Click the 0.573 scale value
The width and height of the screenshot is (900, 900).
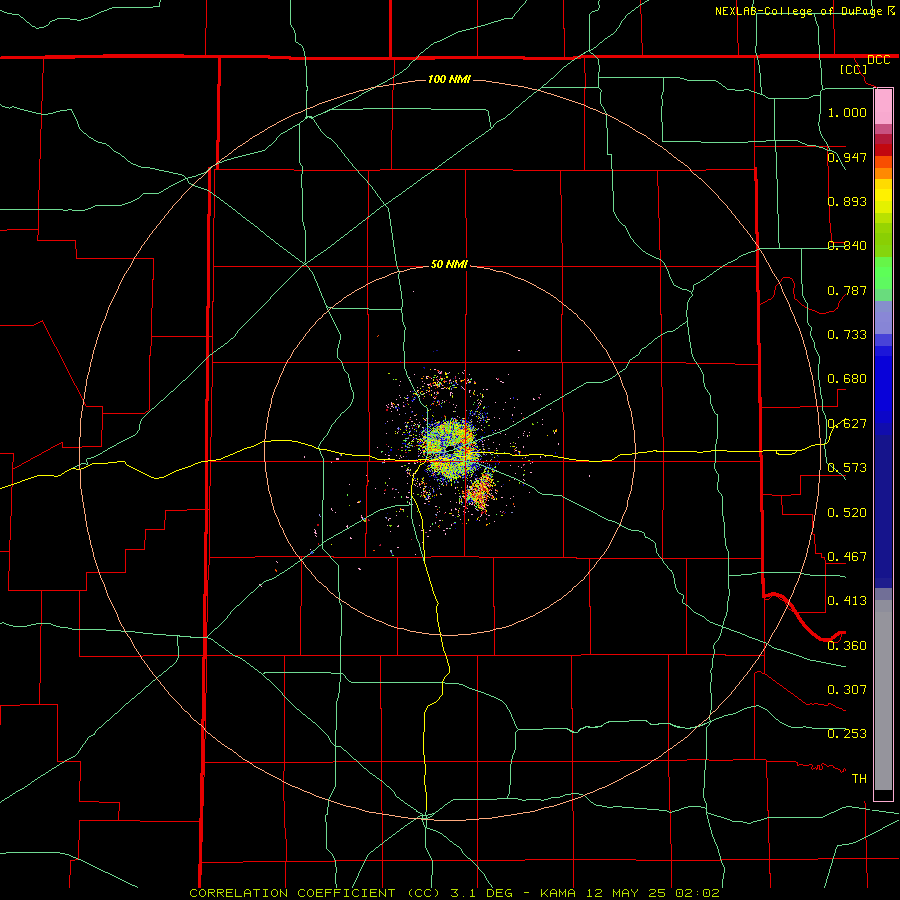(x=847, y=468)
